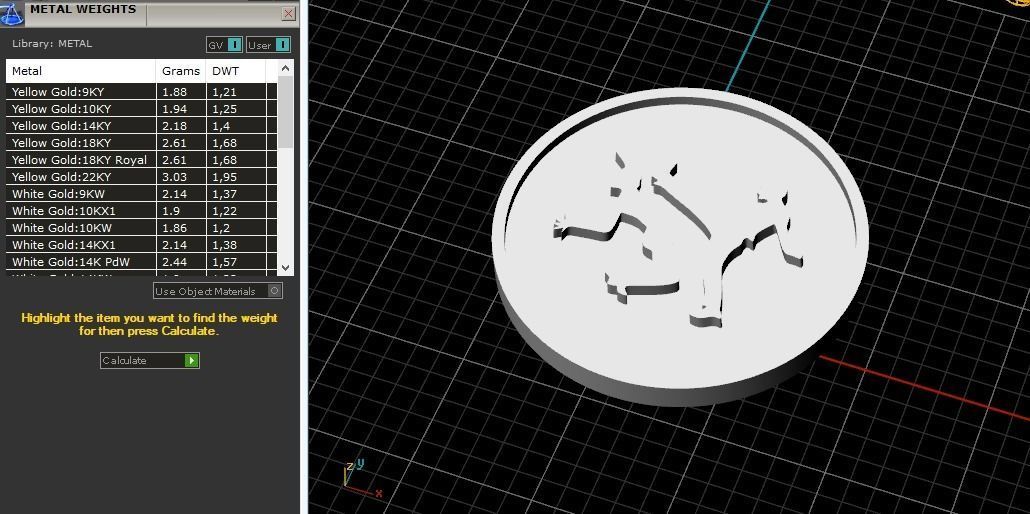Click the Calculate button
1030x514 pixels.
tap(150, 360)
